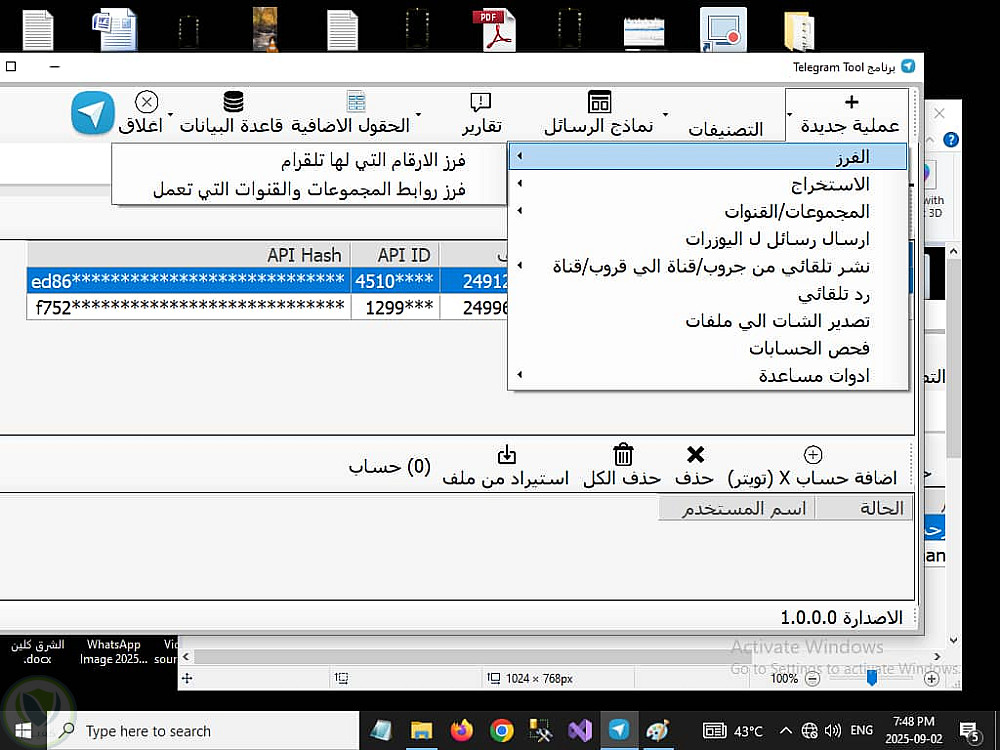Select فرز روابط المجموعات والقنوات التي تعمل

309,189
